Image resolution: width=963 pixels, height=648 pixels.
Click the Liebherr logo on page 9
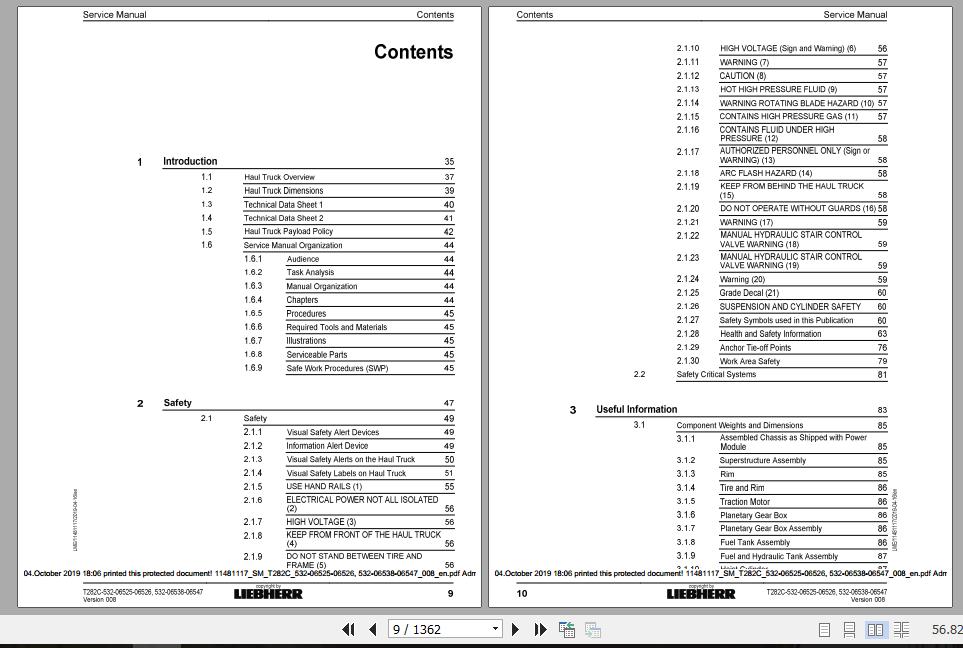[268, 594]
